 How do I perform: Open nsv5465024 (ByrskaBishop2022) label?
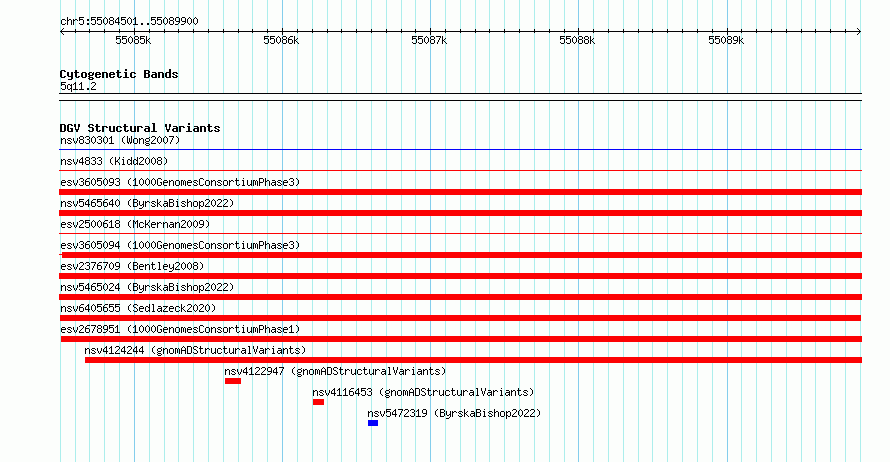(147, 287)
